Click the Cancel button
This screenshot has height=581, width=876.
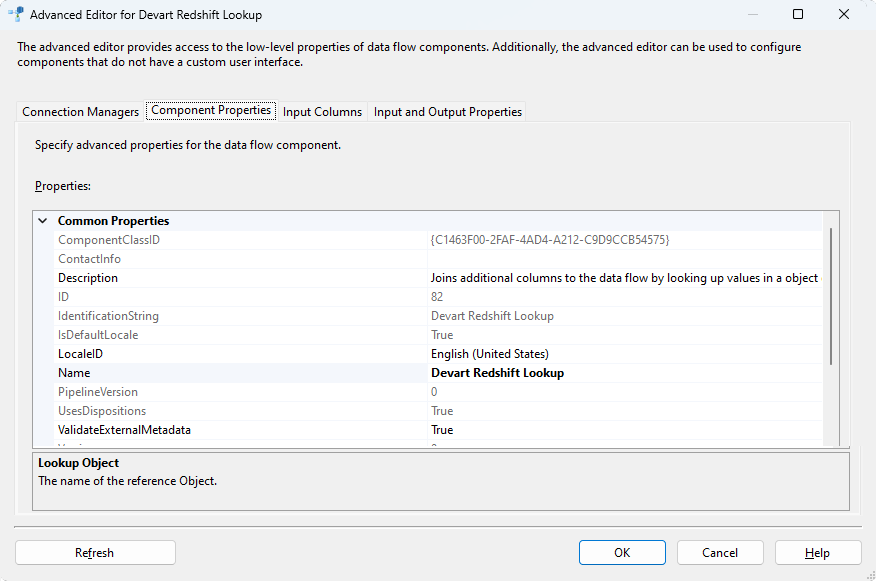point(720,552)
